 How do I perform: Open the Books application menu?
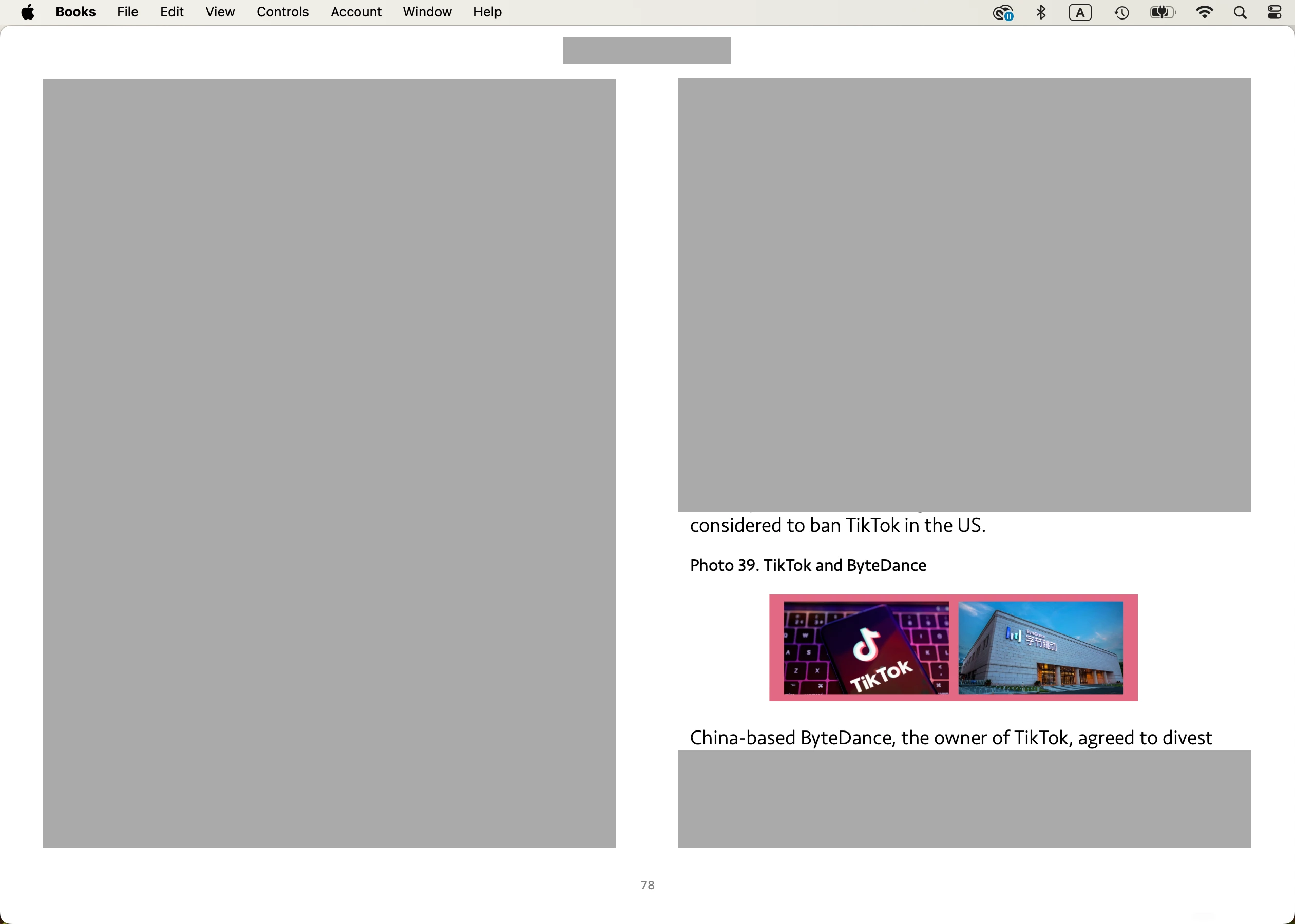click(x=75, y=12)
